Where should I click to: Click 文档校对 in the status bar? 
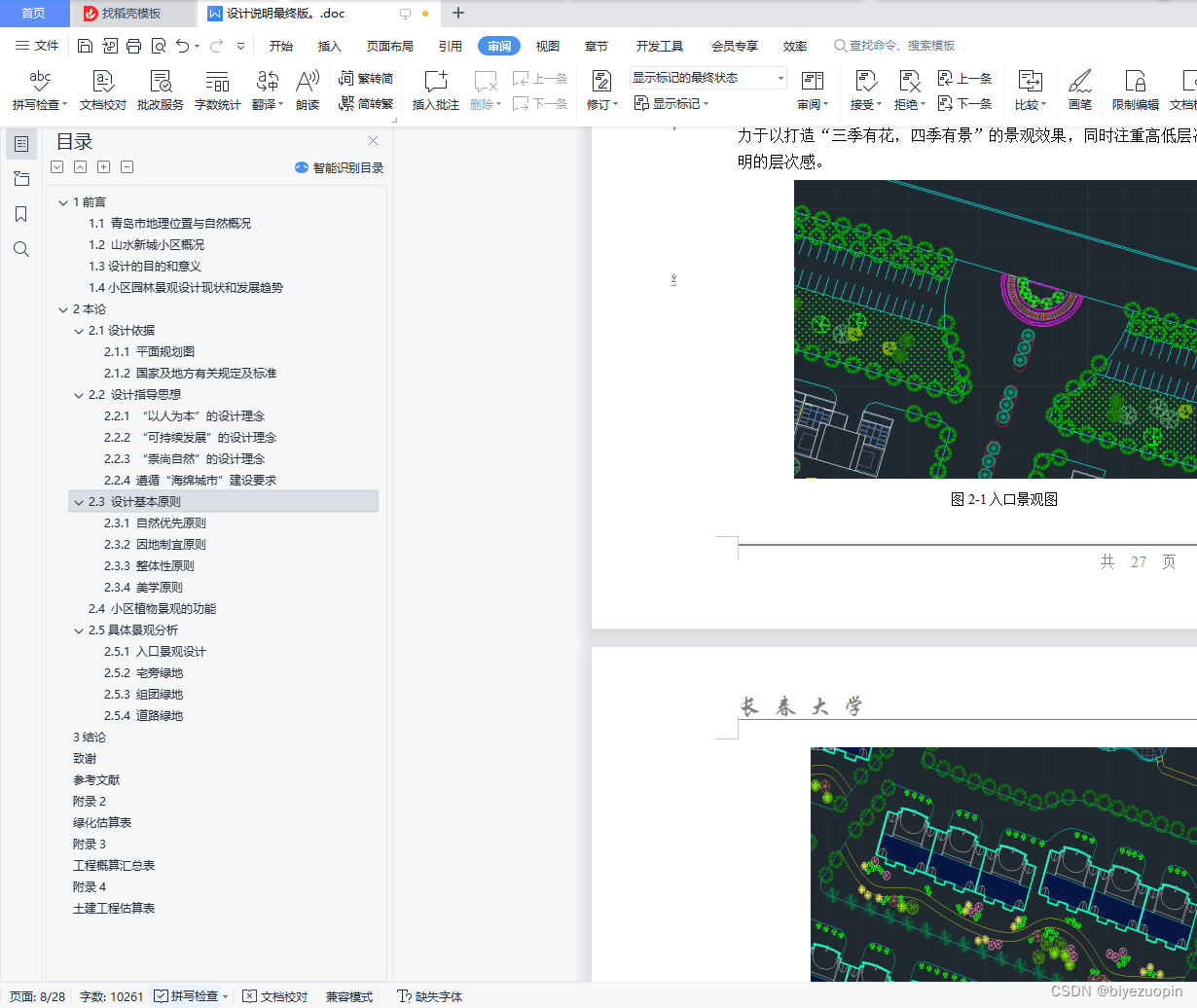click(275, 996)
